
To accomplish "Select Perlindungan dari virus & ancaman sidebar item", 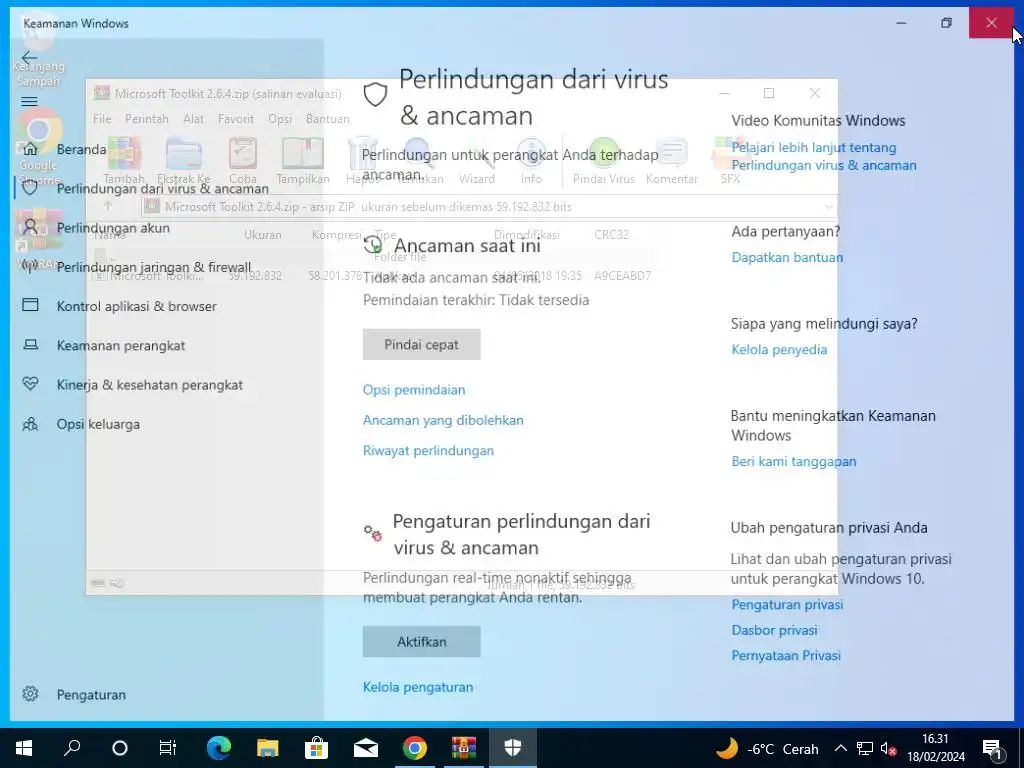I will pyautogui.click(x=163, y=189).
